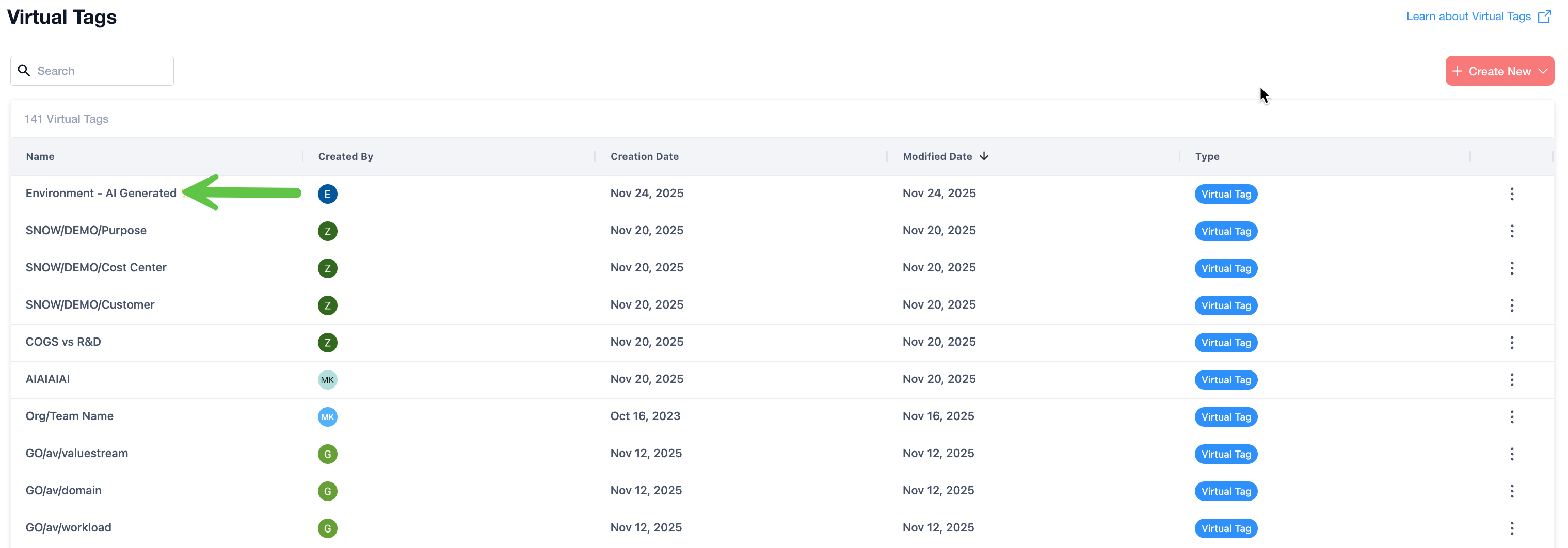Open row actions menu for COGS vs R&D
The width and height of the screenshot is (1568, 548).
[x=1511, y=342]
